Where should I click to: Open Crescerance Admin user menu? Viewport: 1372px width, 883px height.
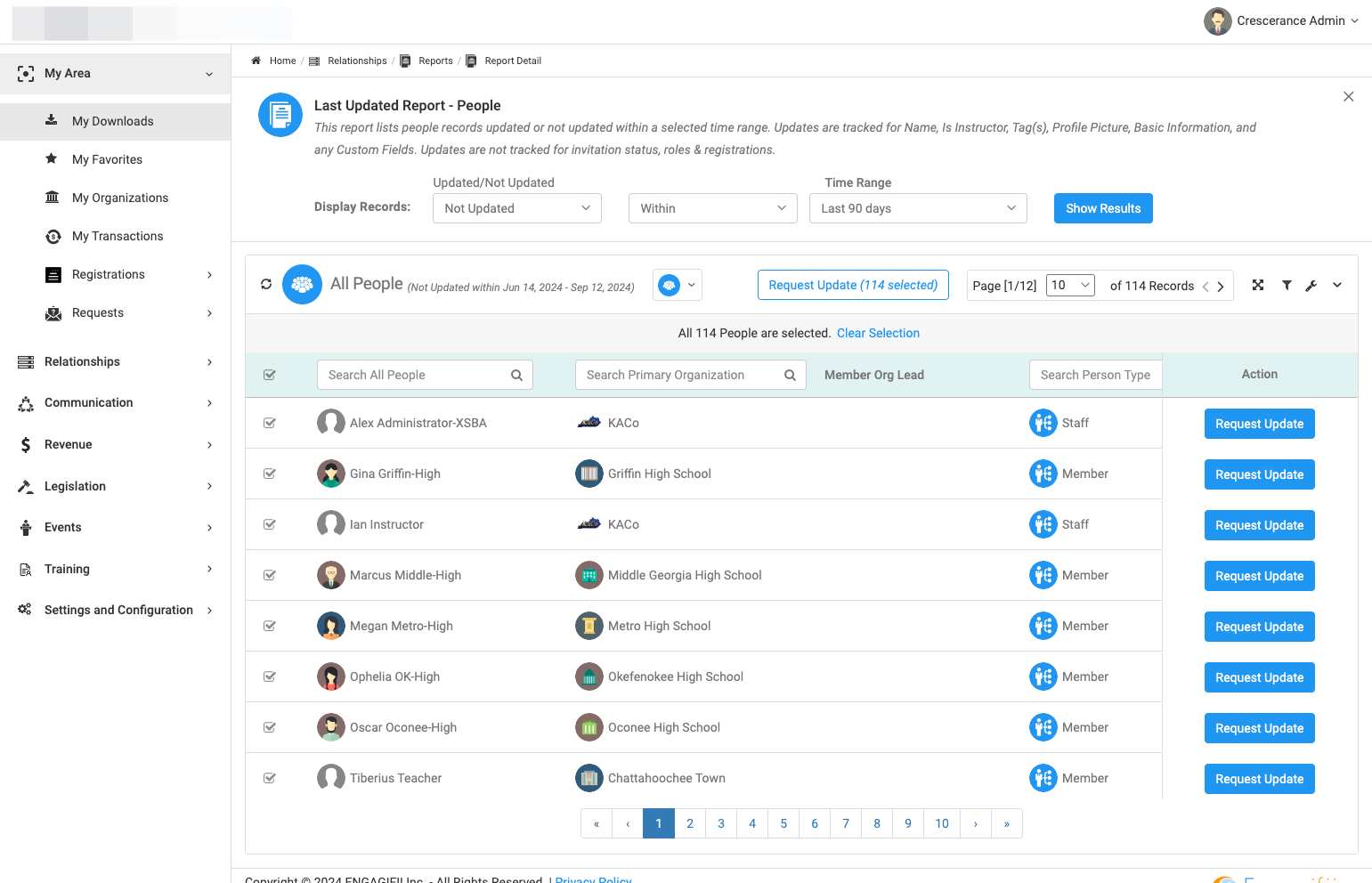click(1281, 20)
